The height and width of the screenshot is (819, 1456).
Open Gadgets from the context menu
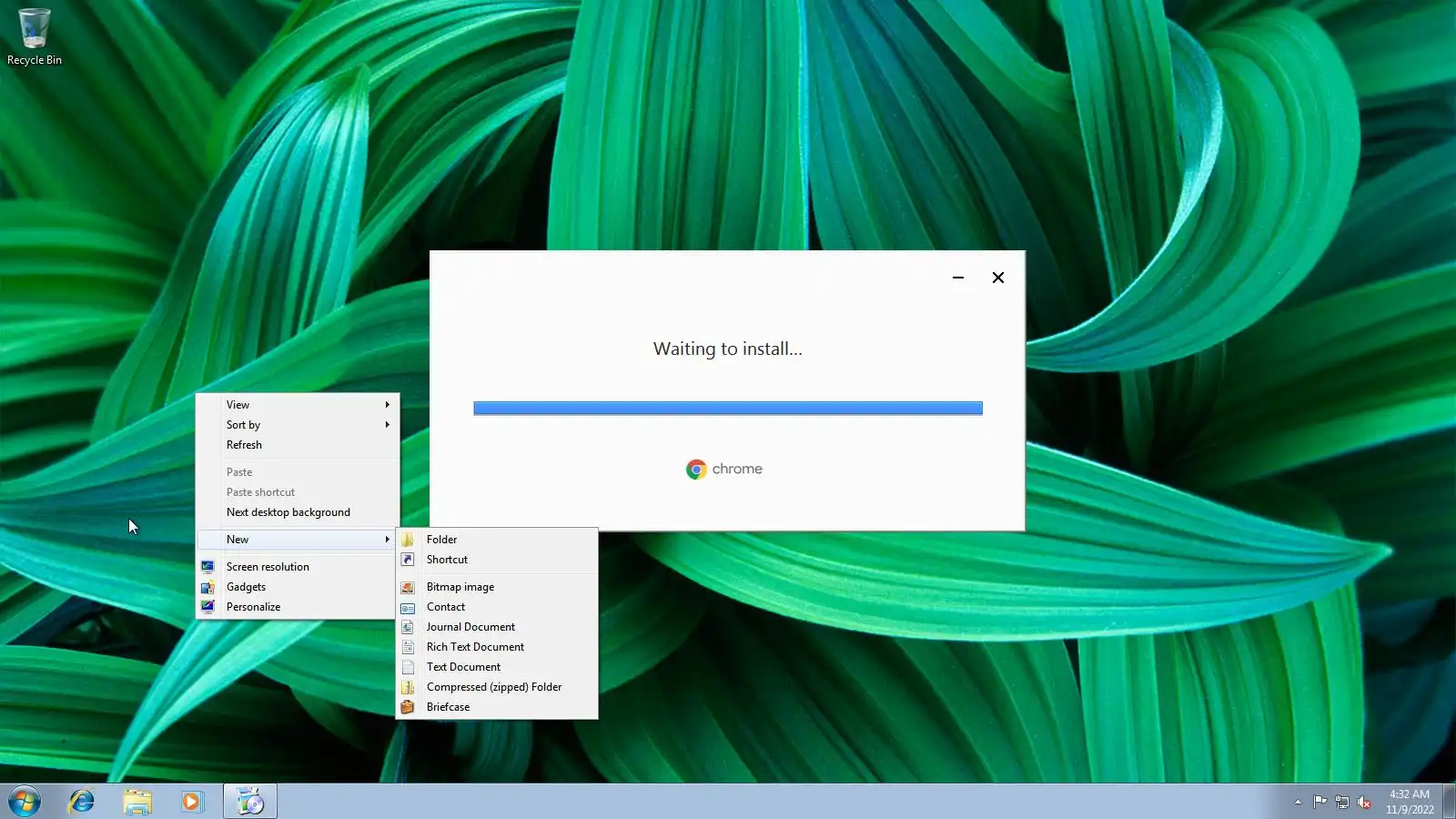(297, 587)
